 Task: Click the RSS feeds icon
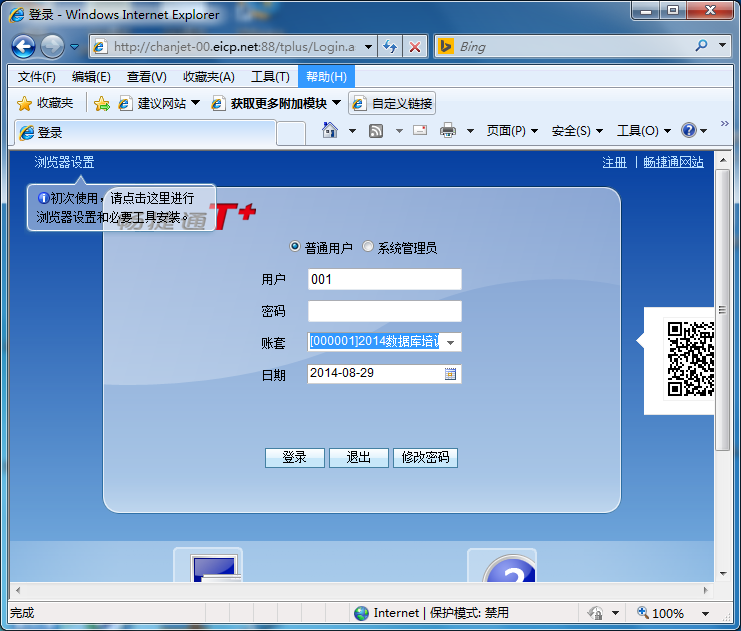pyautogui.click(x=376, y=131)
